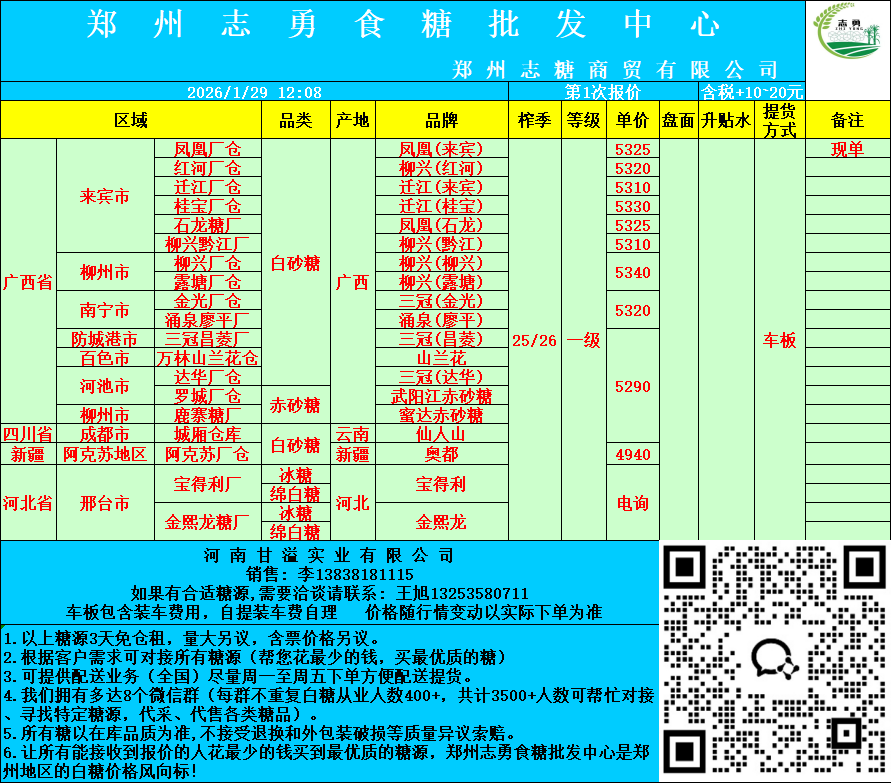Click the 仙人山 brand cell
This screenshot has width=892, height=784.
click(441, 434)
